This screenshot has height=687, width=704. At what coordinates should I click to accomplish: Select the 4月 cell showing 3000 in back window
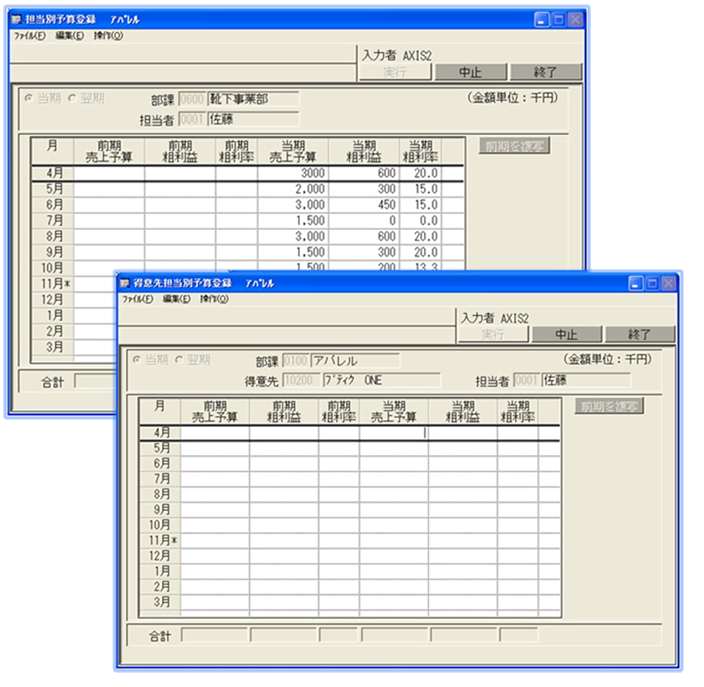293,173
